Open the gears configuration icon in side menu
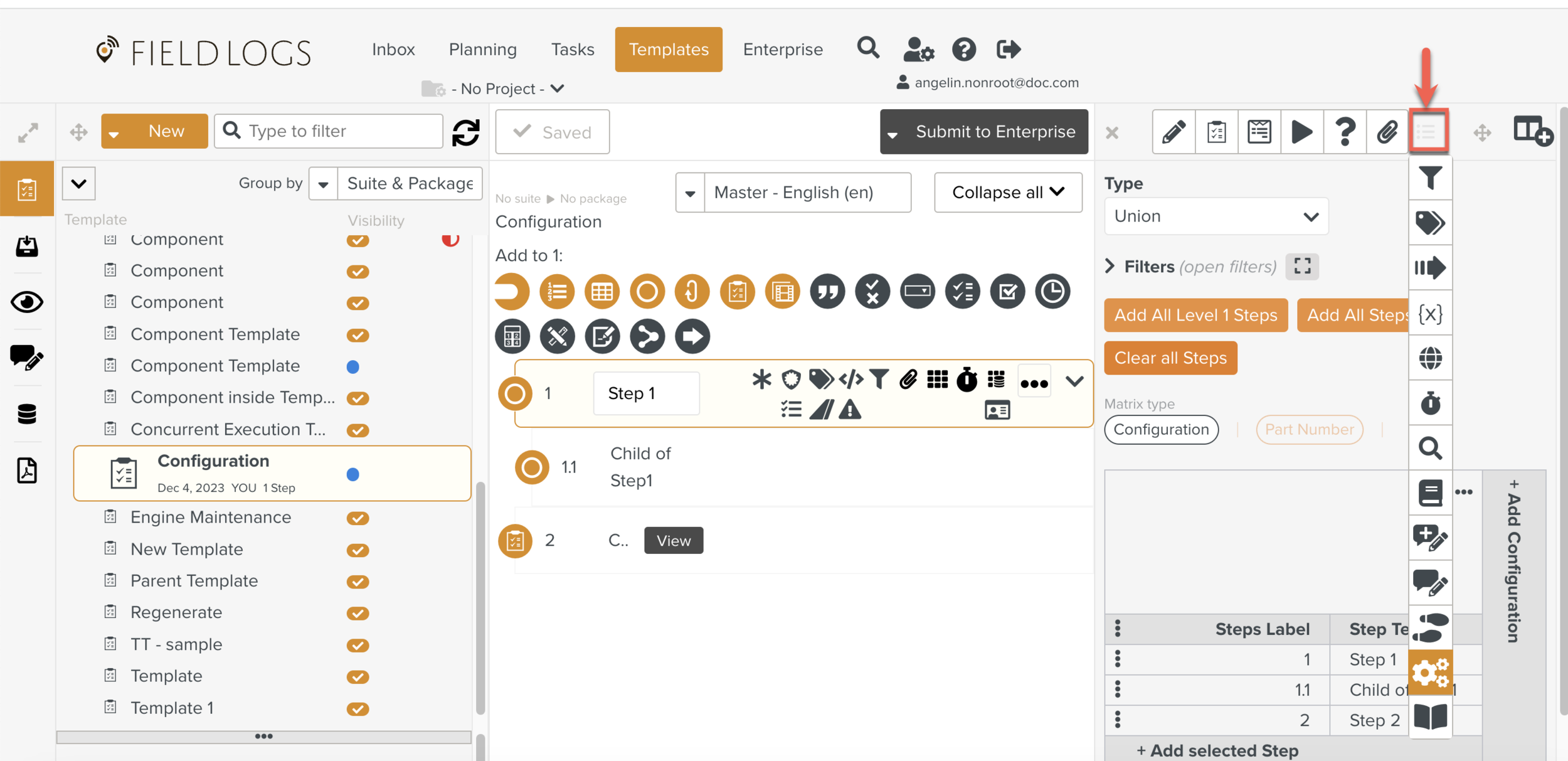1568x761 pixels. coord(1430,673)
